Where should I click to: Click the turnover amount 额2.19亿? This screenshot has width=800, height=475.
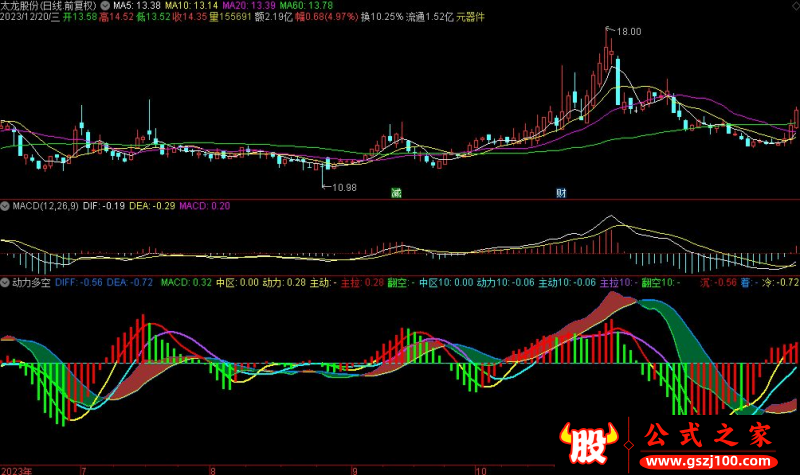273,17
